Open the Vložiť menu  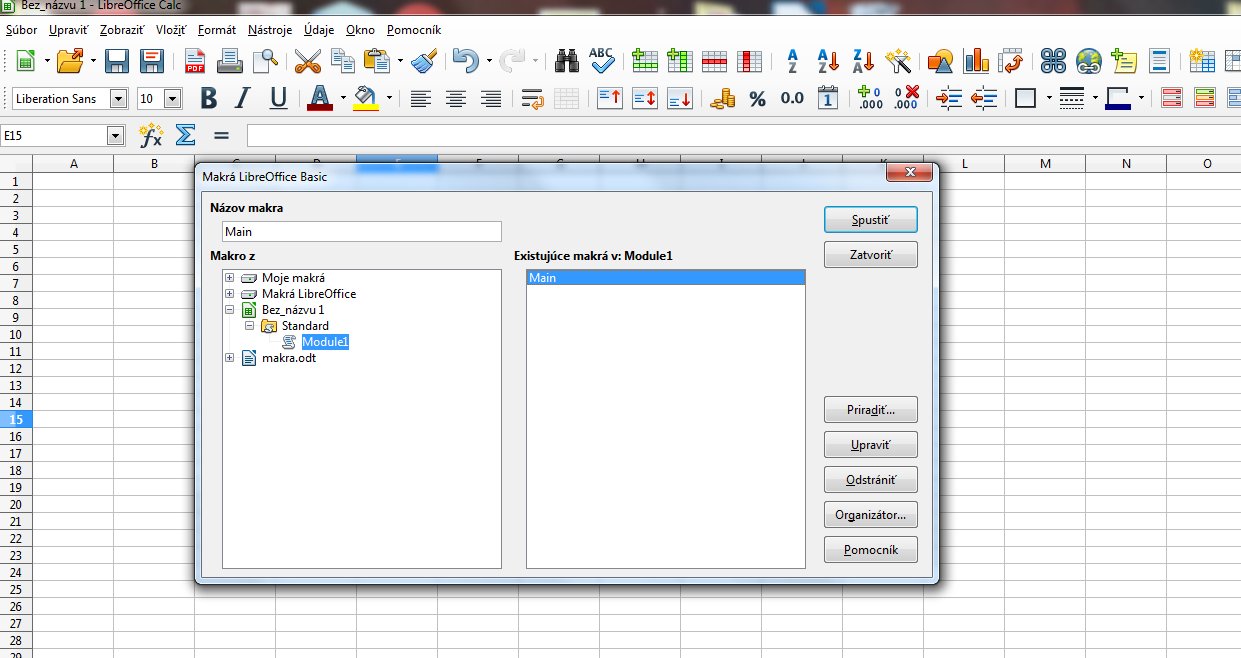coord(172,30)
